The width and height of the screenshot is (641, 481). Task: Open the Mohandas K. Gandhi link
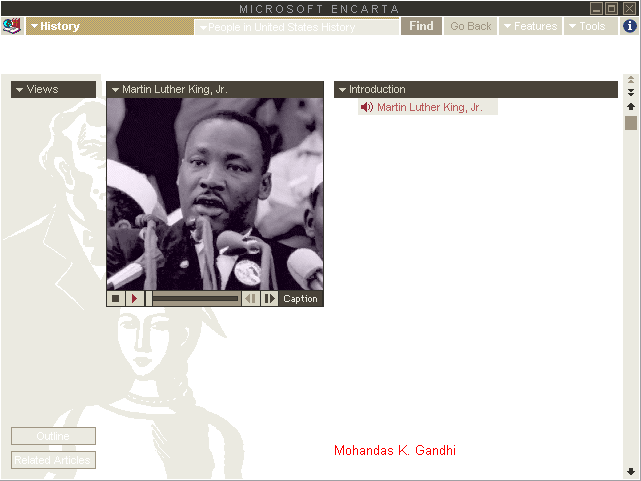coord(395,450)
